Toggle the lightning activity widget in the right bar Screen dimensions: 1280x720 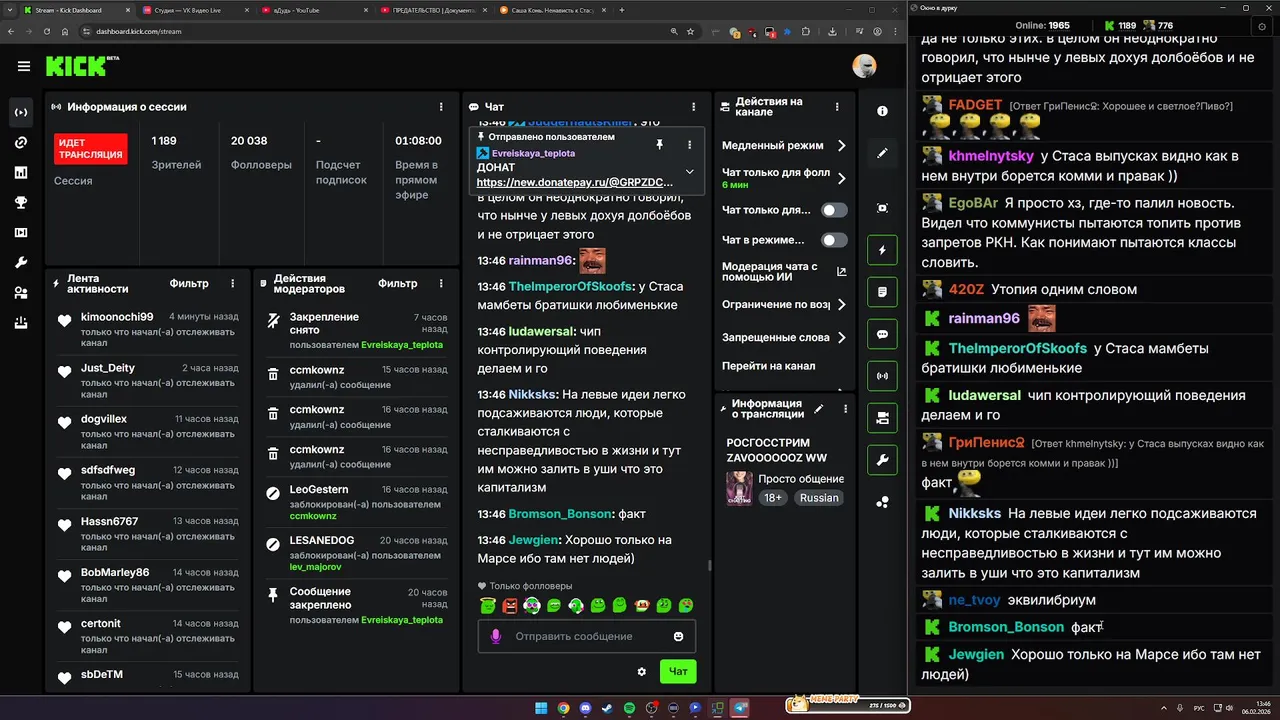coord(882,250)
